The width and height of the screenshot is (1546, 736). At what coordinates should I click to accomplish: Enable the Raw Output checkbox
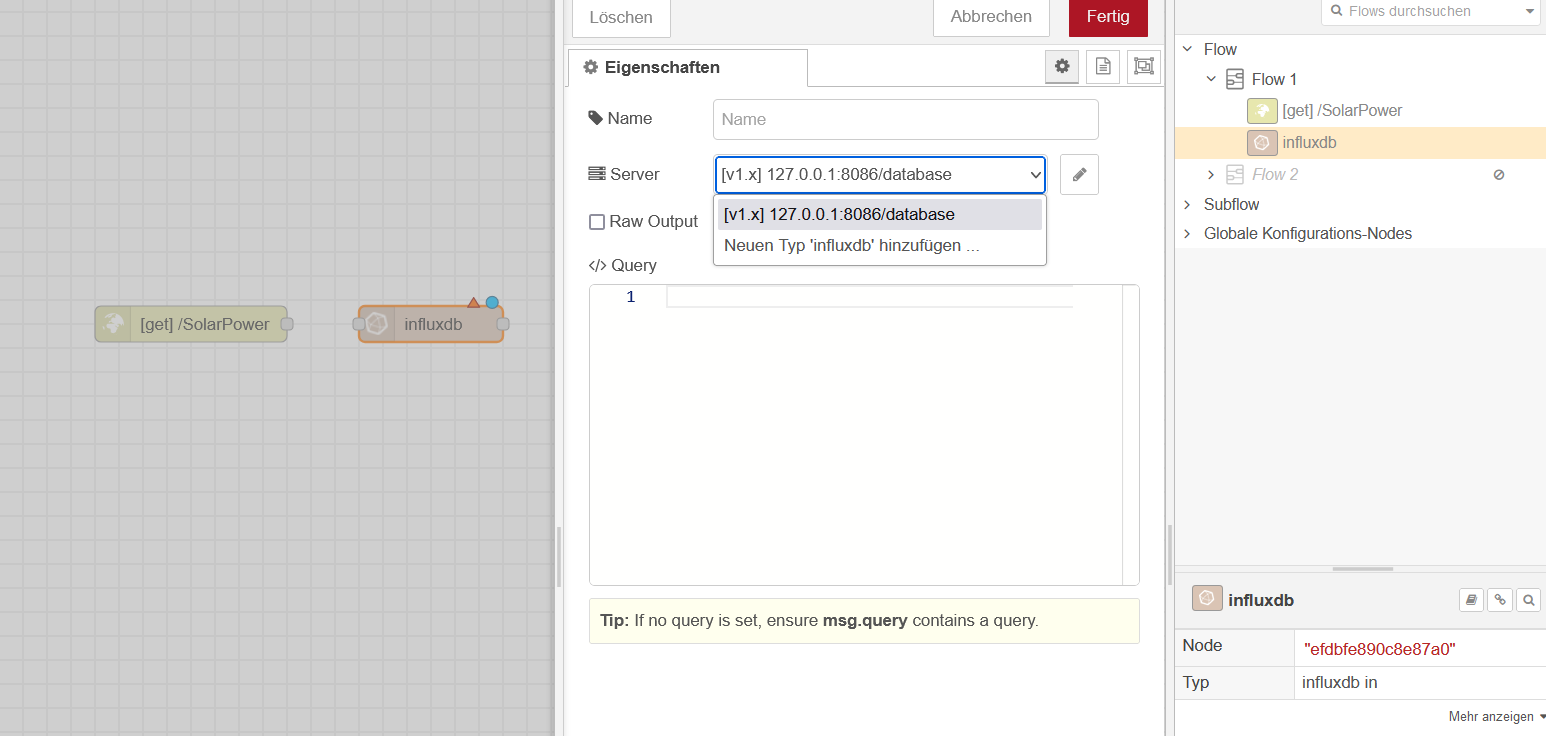pyautogui.click(x=597, y=222)
